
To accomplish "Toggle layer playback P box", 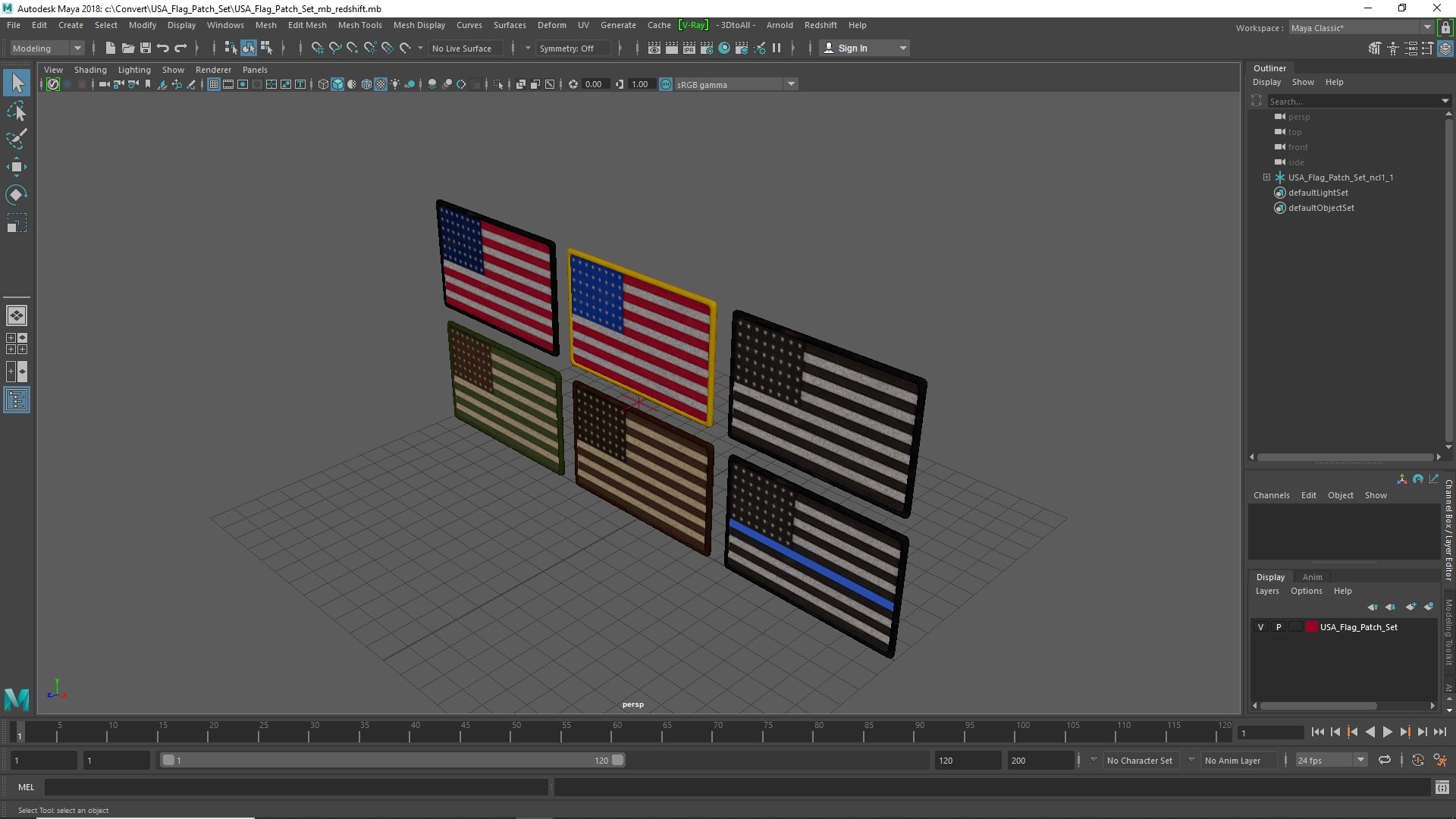I will coord(1279,627).
